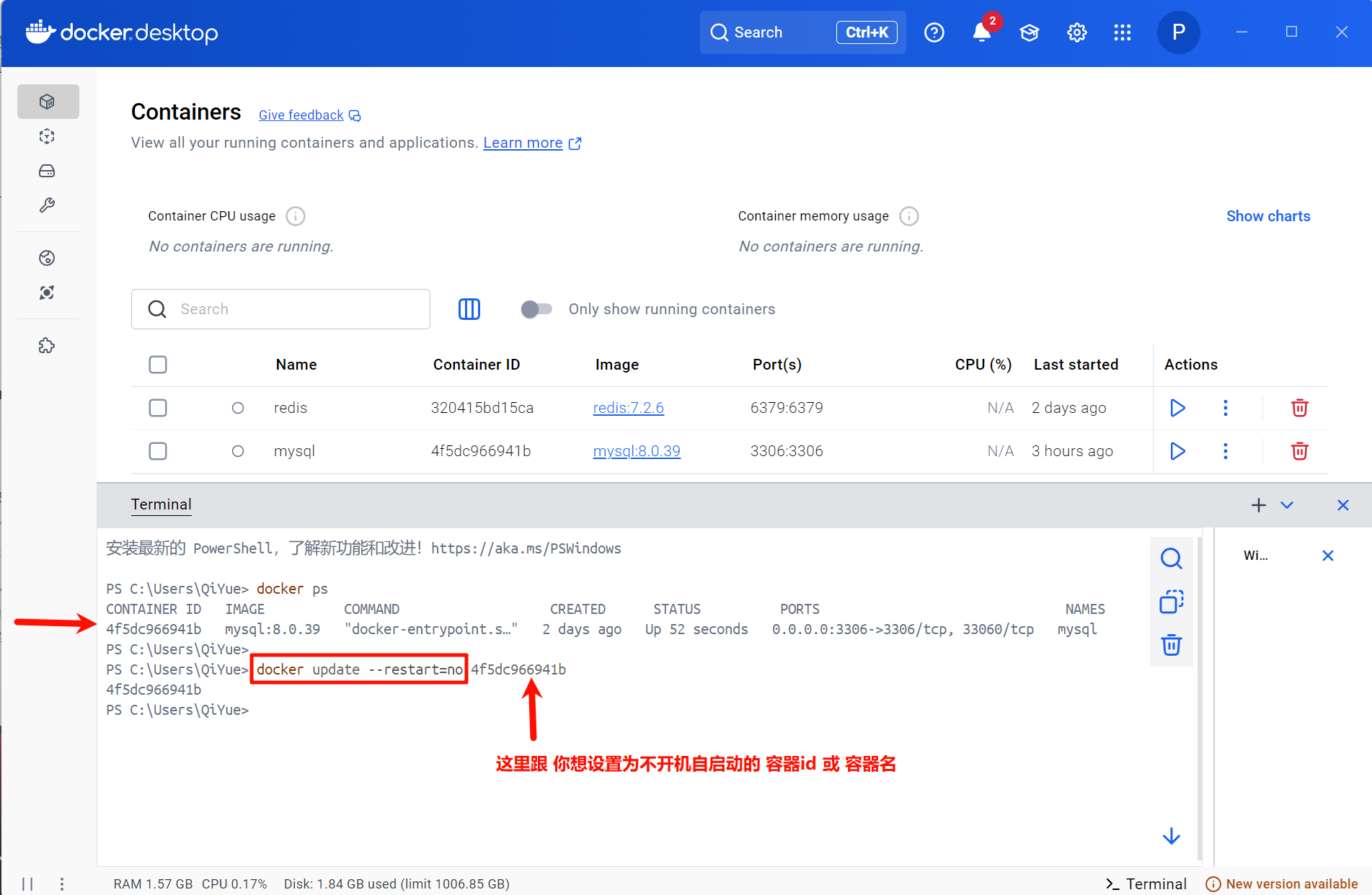Toggle Terminal button in status bar

pos(1146,884)
